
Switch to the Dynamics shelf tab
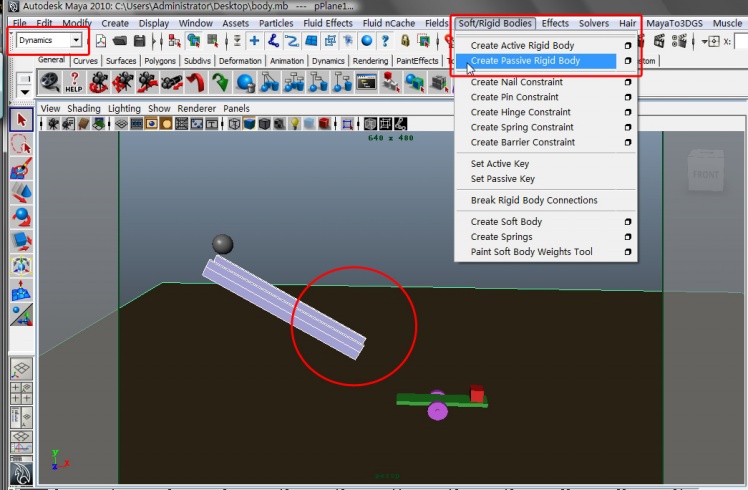click(328, 61)
